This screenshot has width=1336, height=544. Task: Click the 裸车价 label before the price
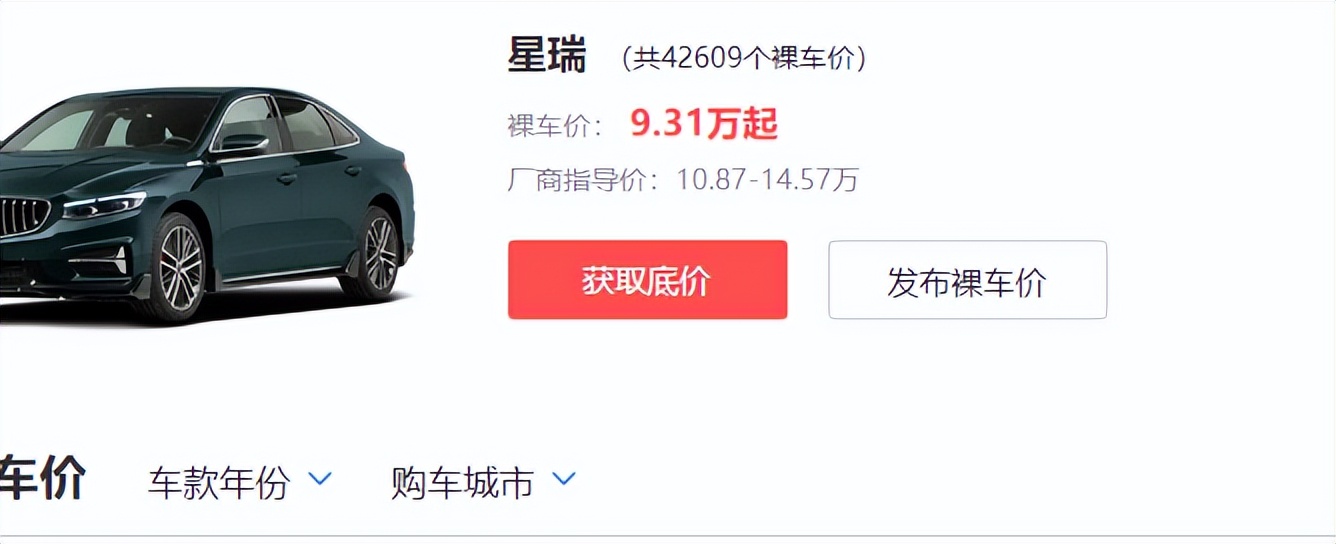pos(555,126)
